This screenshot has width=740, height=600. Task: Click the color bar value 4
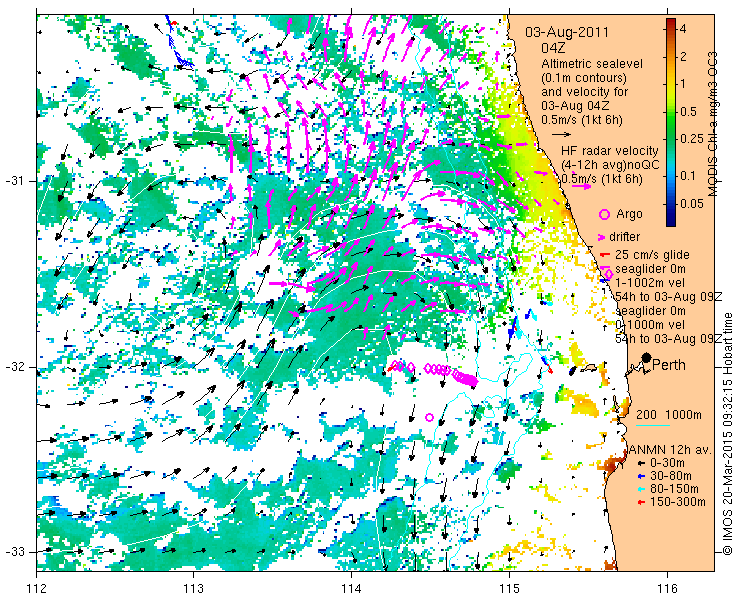point(683,29)
